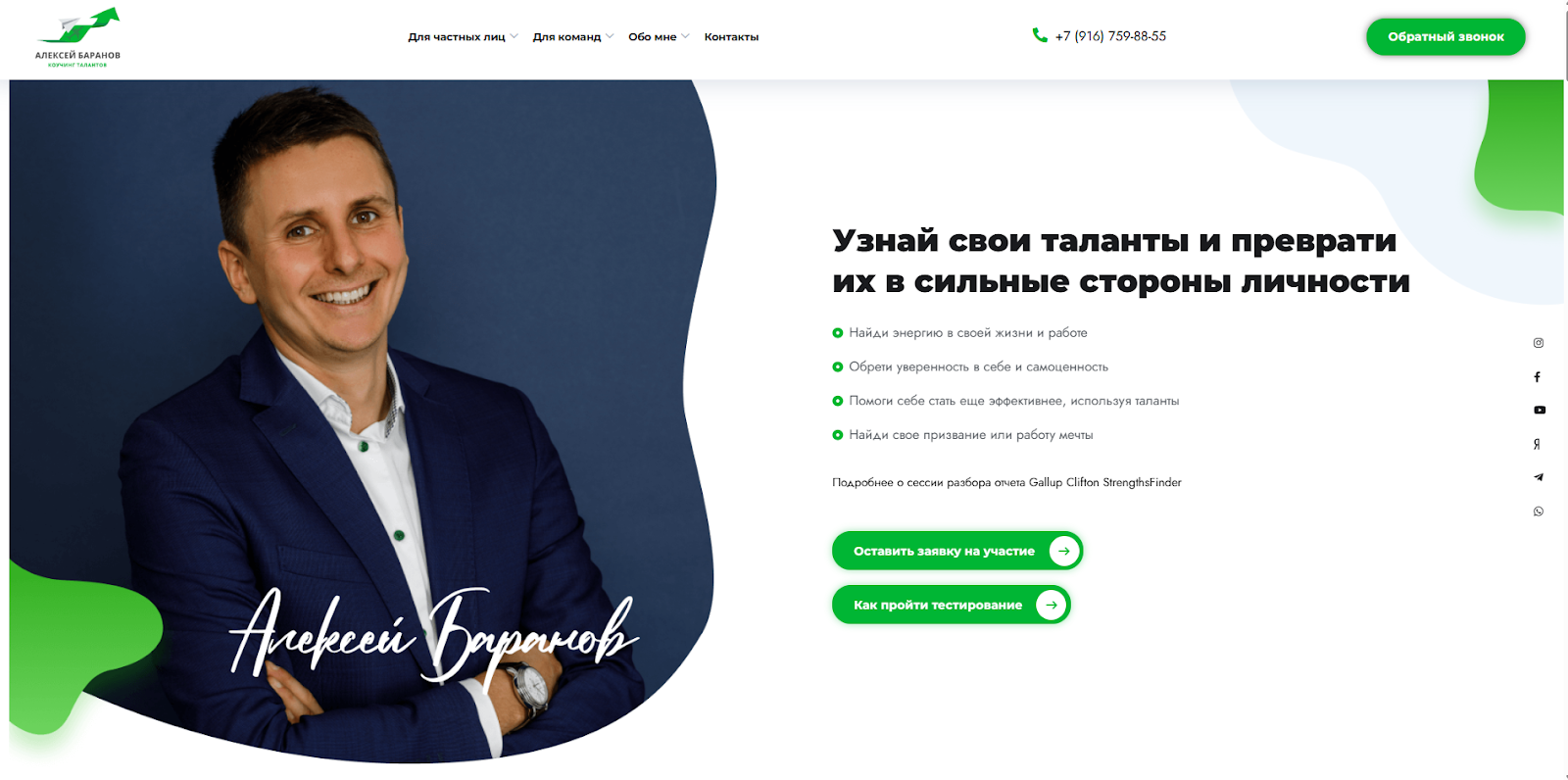Click the Алексей Баранов logo in the header

tap(78, 37)
